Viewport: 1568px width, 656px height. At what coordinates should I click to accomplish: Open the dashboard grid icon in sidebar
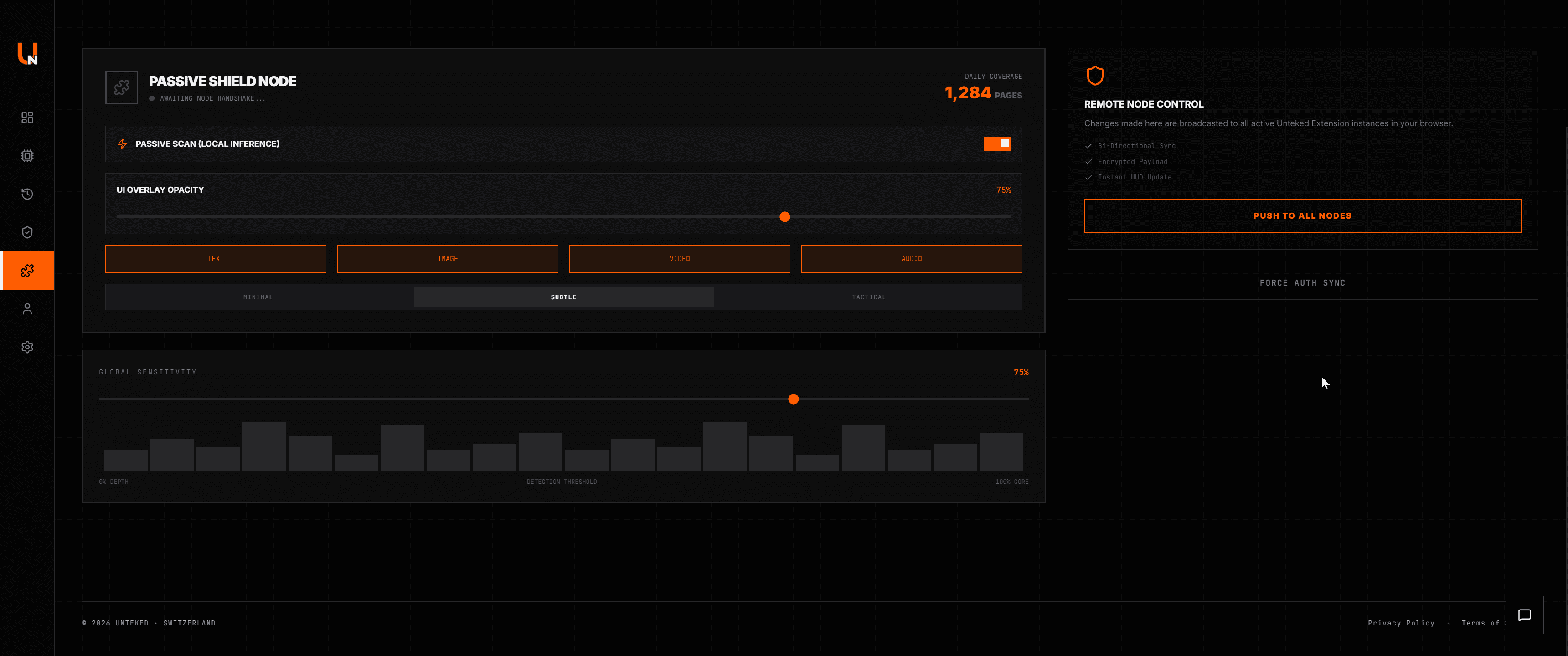coord(27,118)
